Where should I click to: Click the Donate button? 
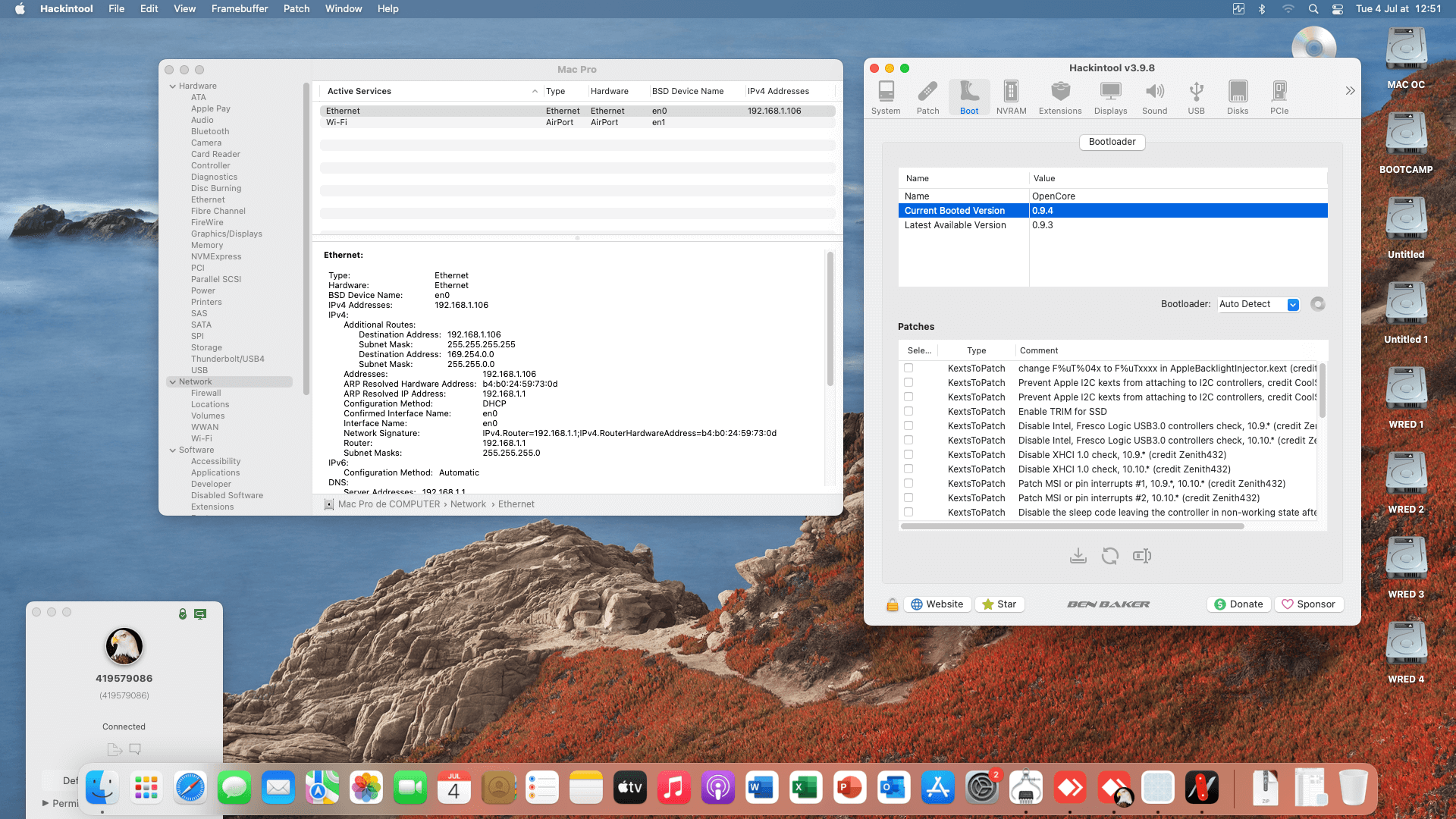coord(1238,604)
